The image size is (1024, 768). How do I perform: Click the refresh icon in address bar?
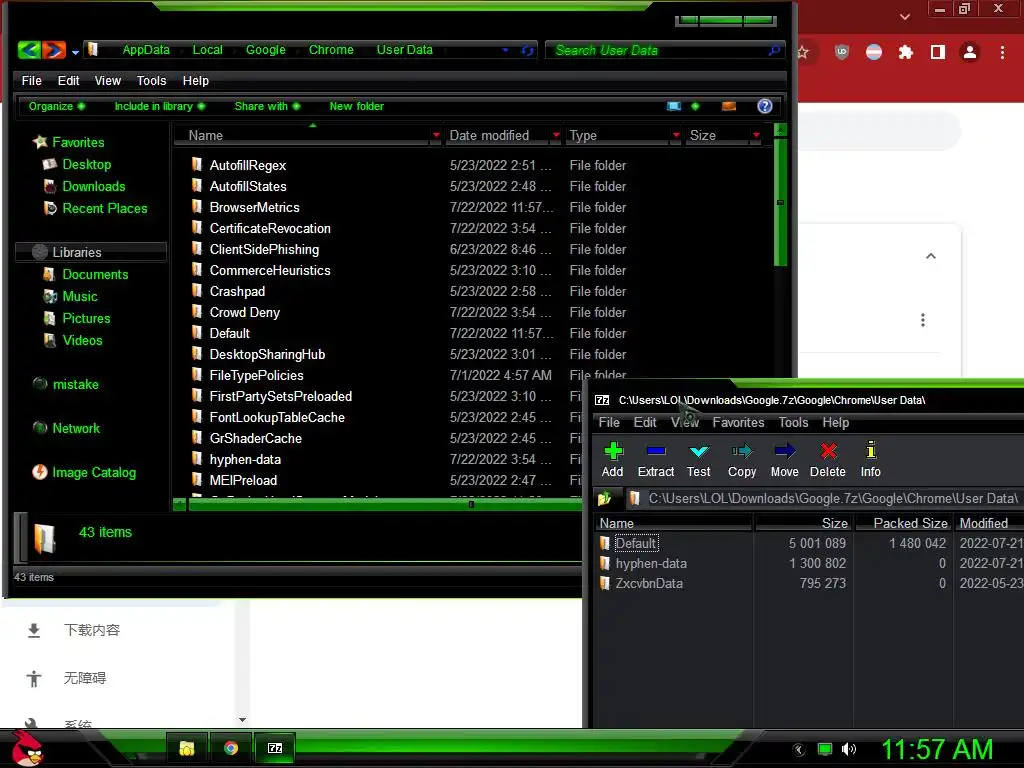click(x=527, y=50)
